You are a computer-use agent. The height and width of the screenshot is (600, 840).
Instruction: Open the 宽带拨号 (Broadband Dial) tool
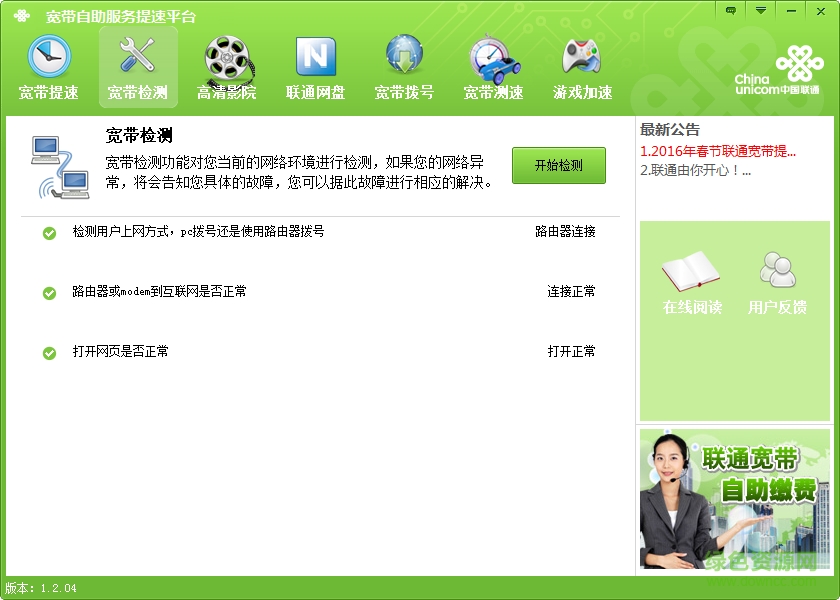(403, 65)
